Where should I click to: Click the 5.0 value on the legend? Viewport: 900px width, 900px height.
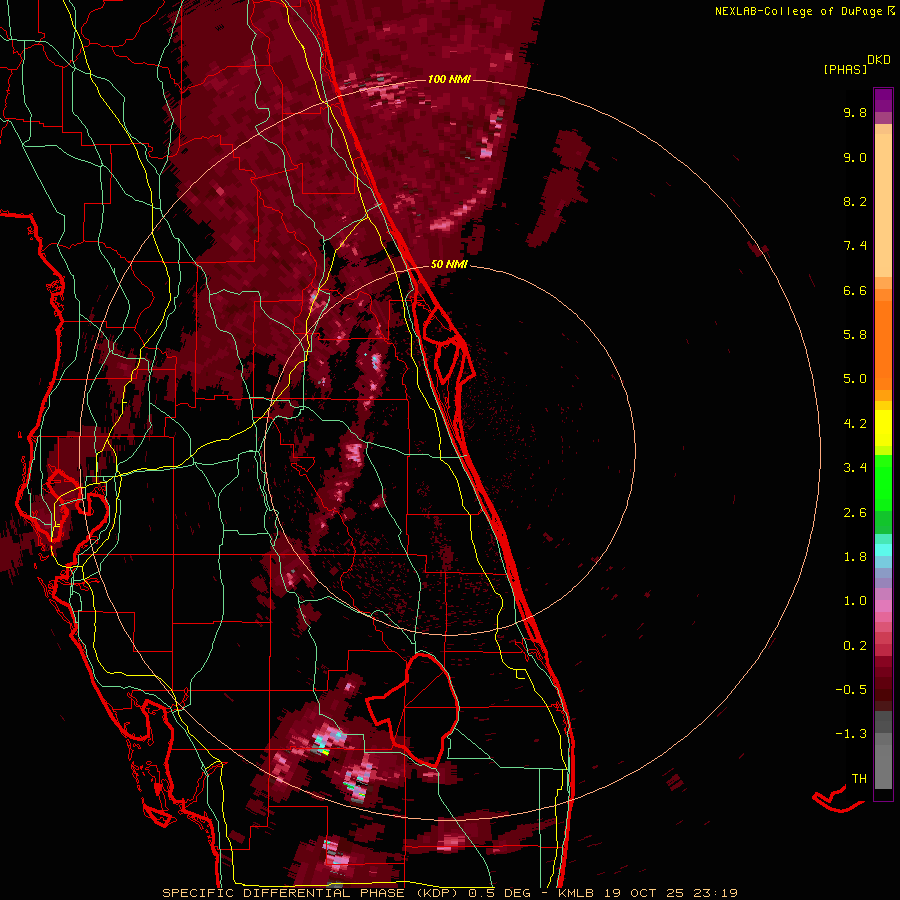coord(855,379)
